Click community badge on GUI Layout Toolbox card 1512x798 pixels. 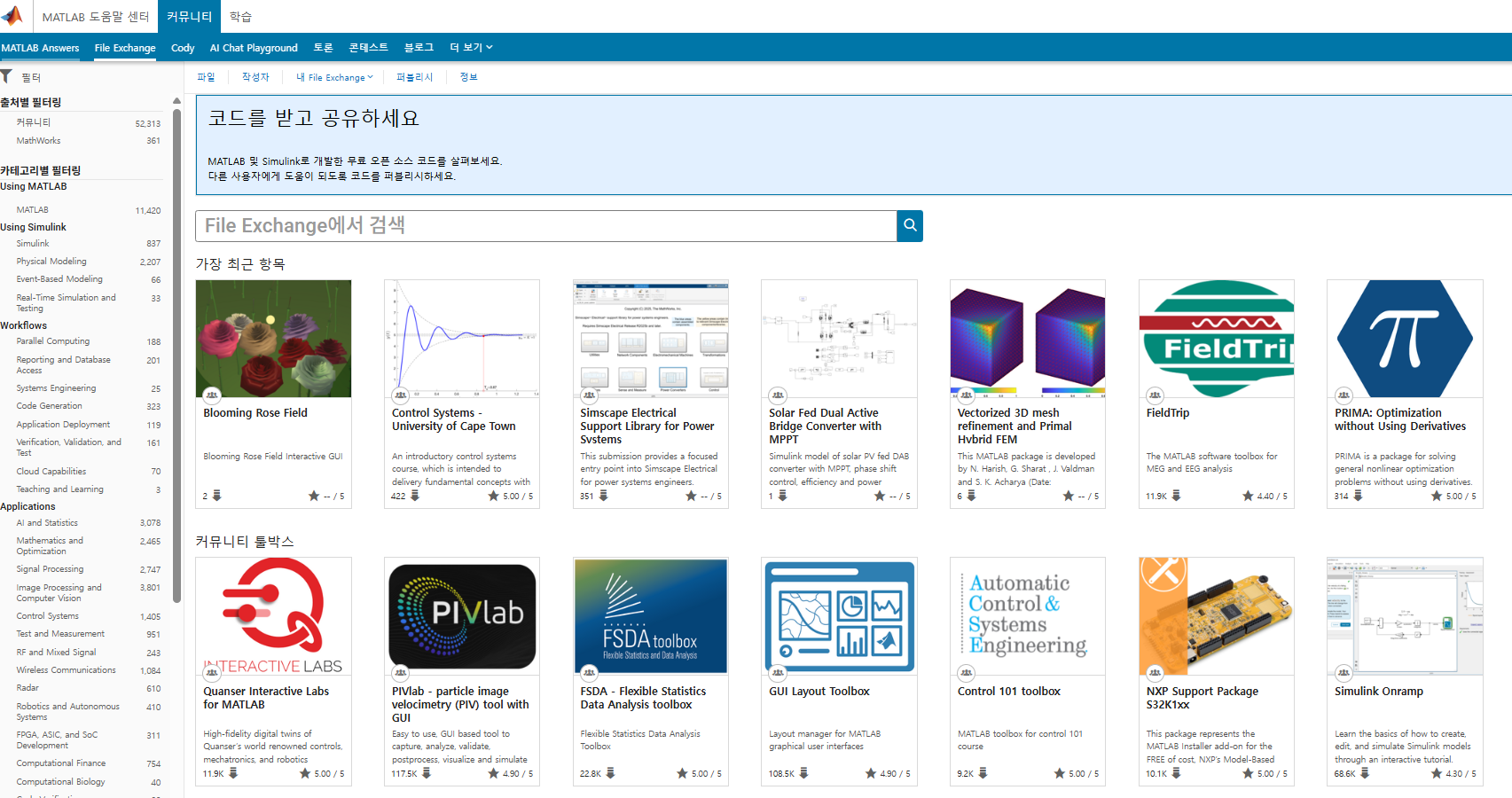click(x=778, y=674)
